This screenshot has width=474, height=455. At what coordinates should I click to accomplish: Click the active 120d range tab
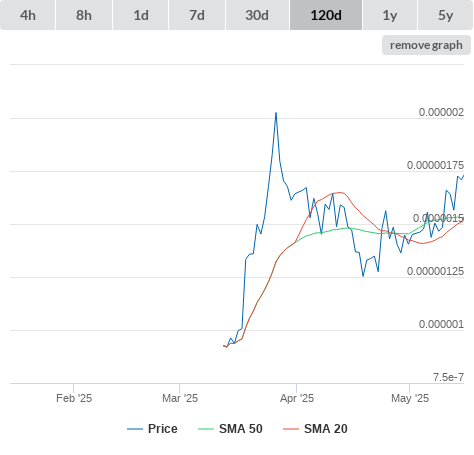(326, 15)
